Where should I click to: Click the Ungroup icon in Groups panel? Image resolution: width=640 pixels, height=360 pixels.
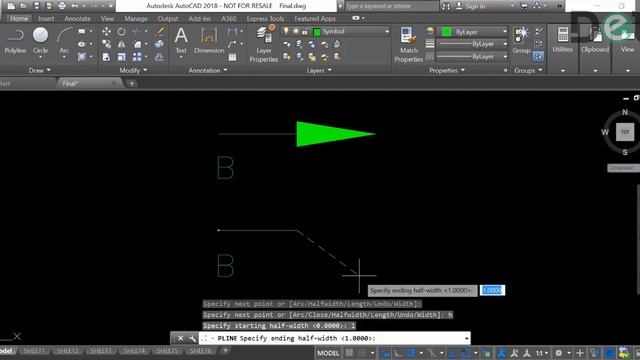pos(539,31)
